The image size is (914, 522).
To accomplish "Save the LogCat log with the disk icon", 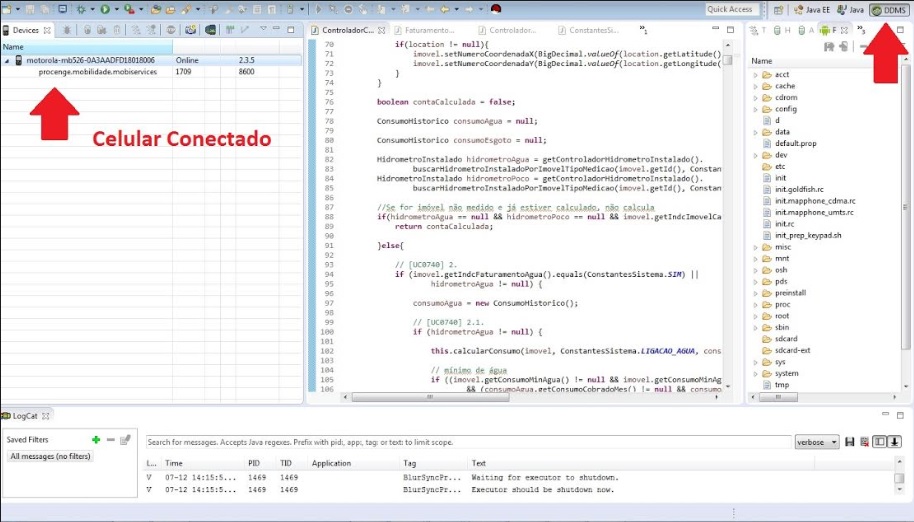I will (x=849, y=442).
